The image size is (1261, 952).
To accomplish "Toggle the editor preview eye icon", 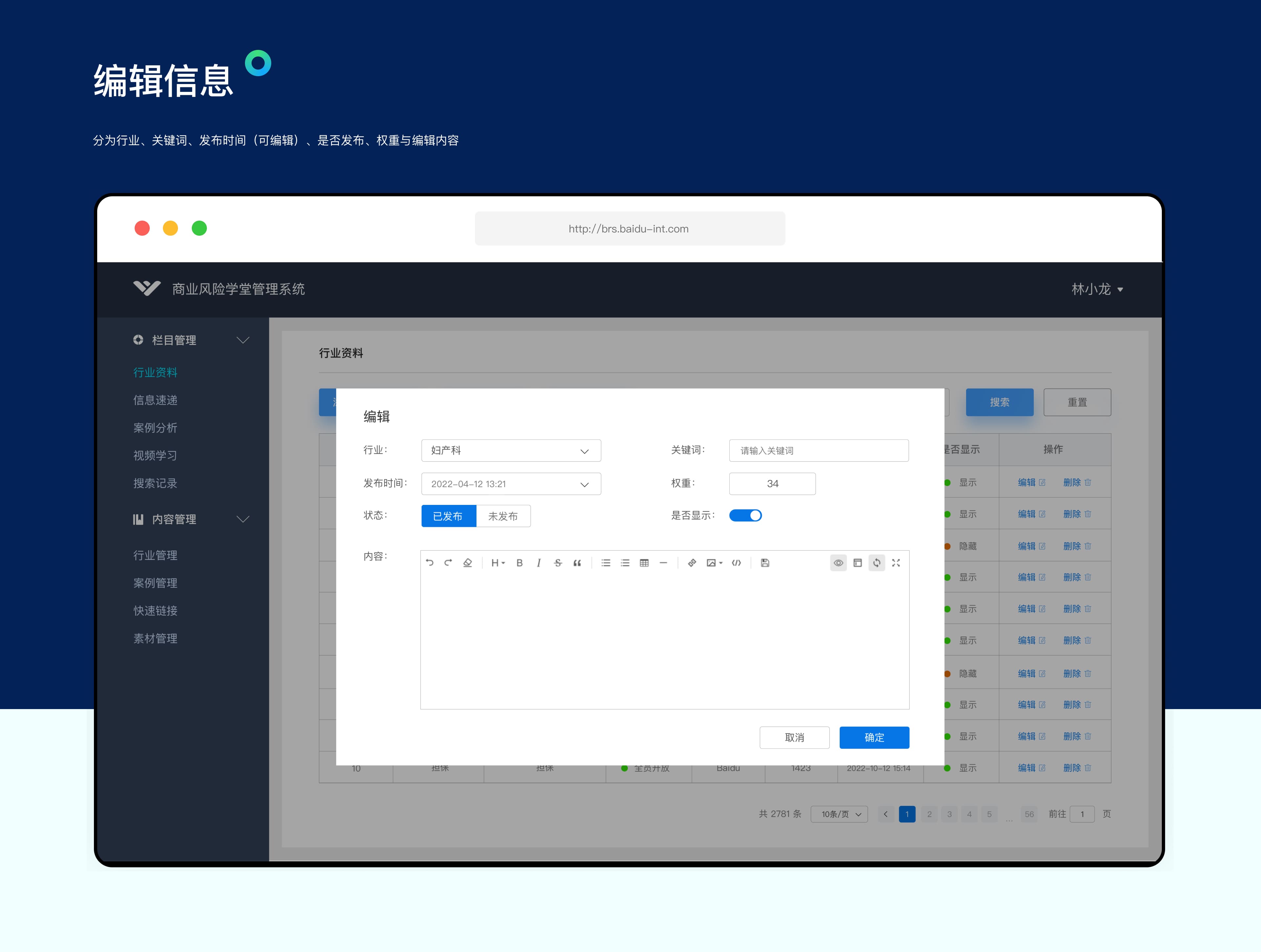I will pos(838,563).
